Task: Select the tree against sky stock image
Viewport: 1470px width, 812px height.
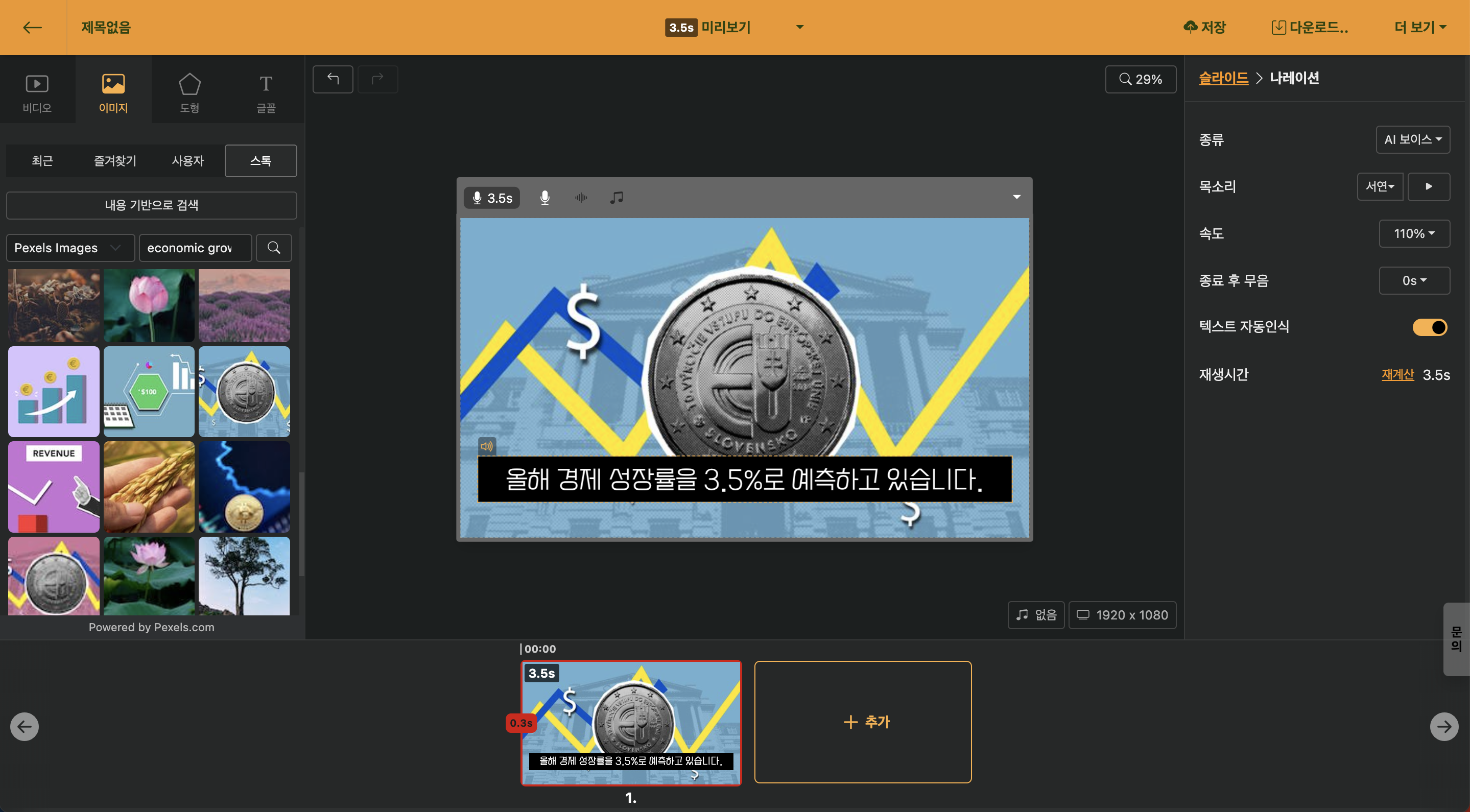Action: pos(244,576)
